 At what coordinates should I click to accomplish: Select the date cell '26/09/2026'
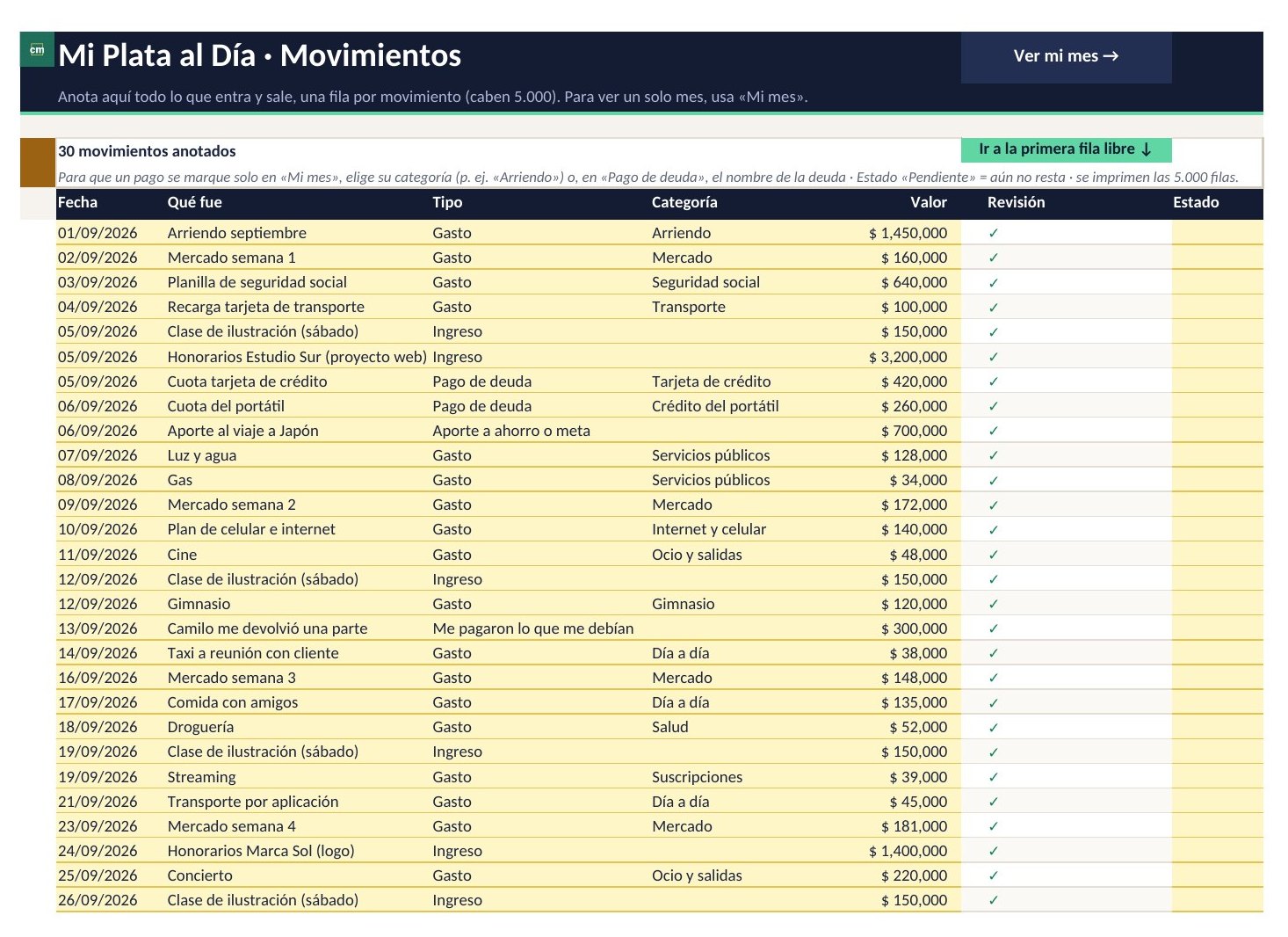click(x=98, y=900)
